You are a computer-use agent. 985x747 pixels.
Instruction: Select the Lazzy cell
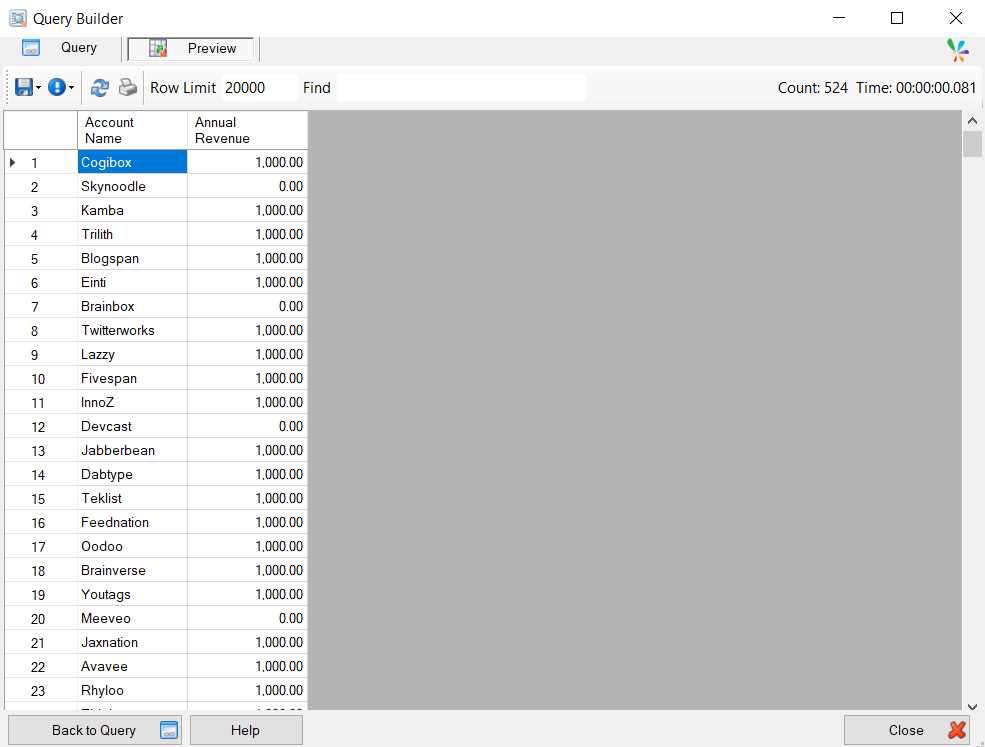(x=133, y=354)
